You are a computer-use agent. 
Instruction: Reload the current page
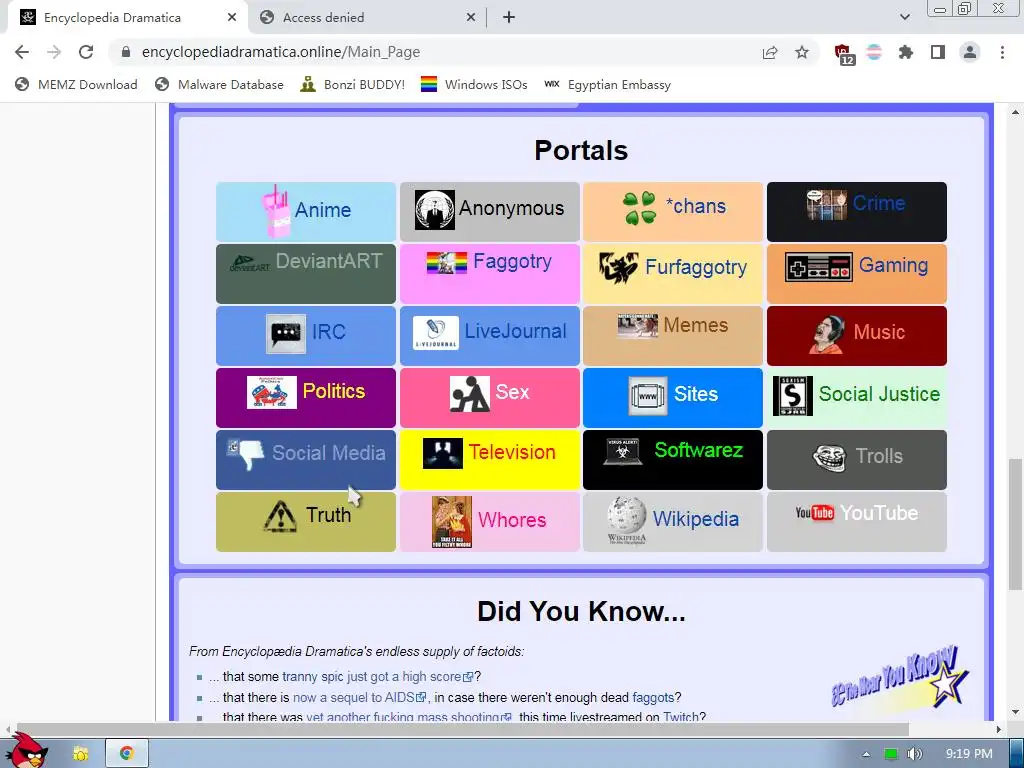tap(86, 52)
